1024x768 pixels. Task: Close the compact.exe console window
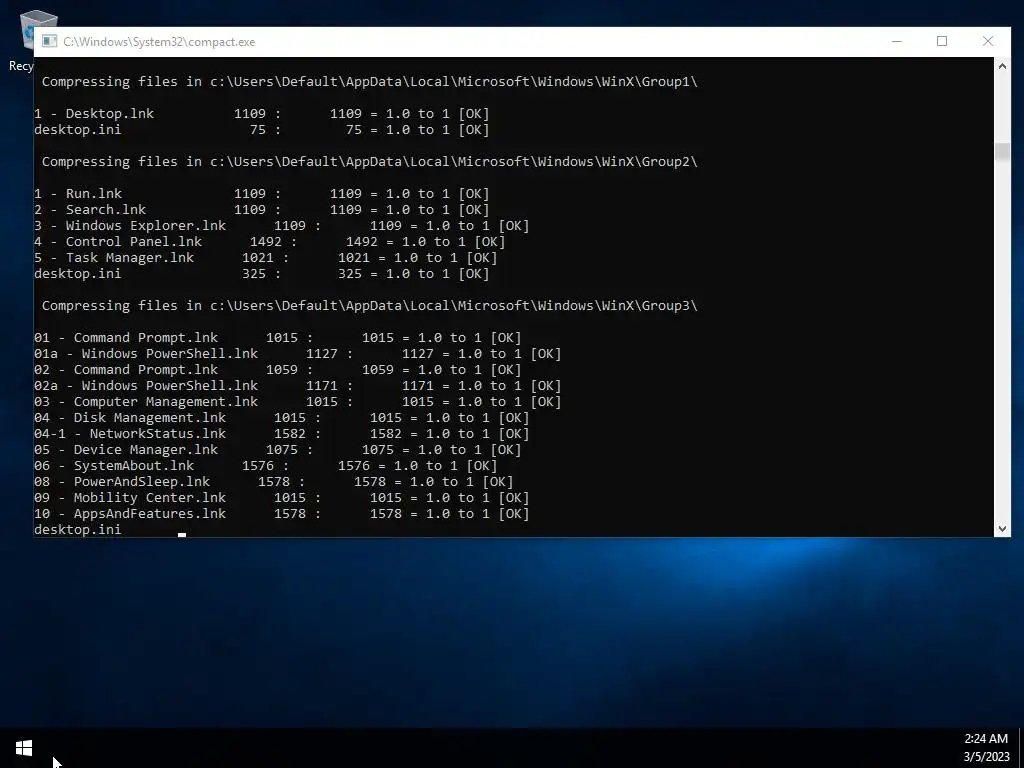pyautogui.click(x=987, y=41)
